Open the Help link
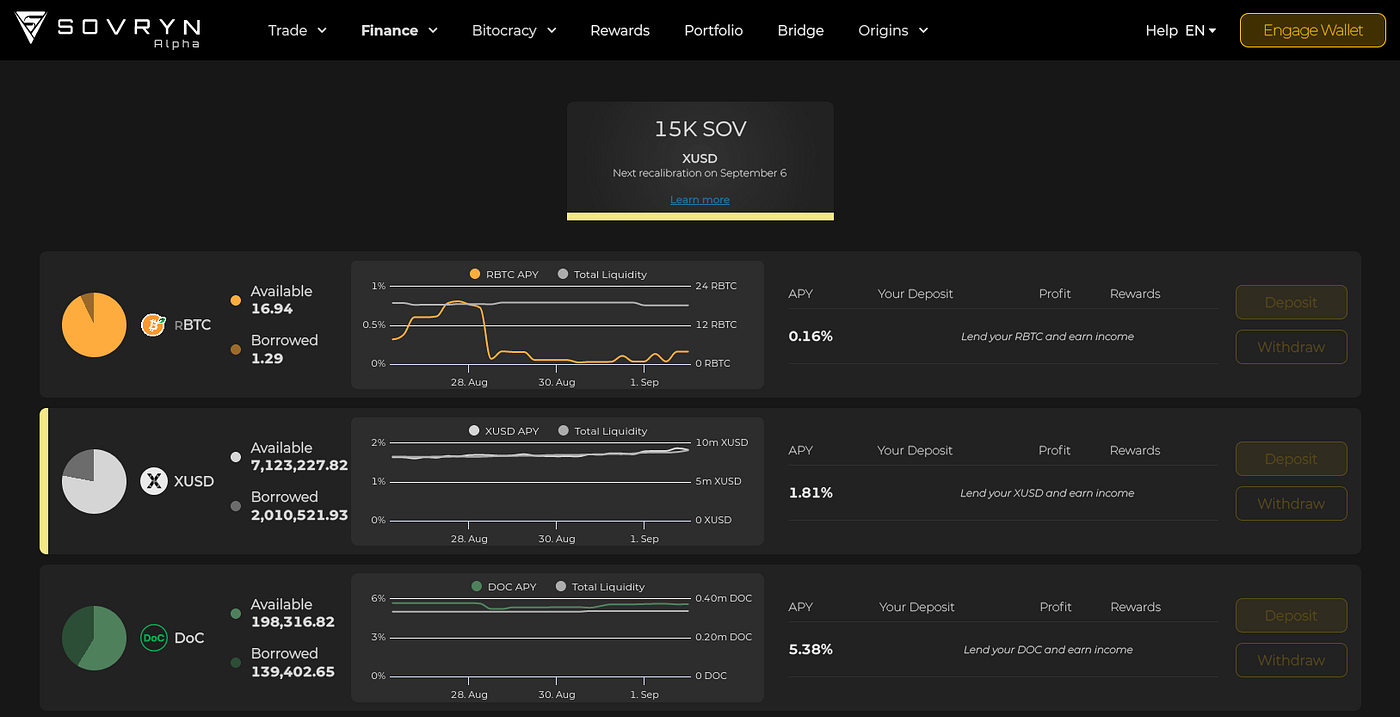 pos(1161,30)
